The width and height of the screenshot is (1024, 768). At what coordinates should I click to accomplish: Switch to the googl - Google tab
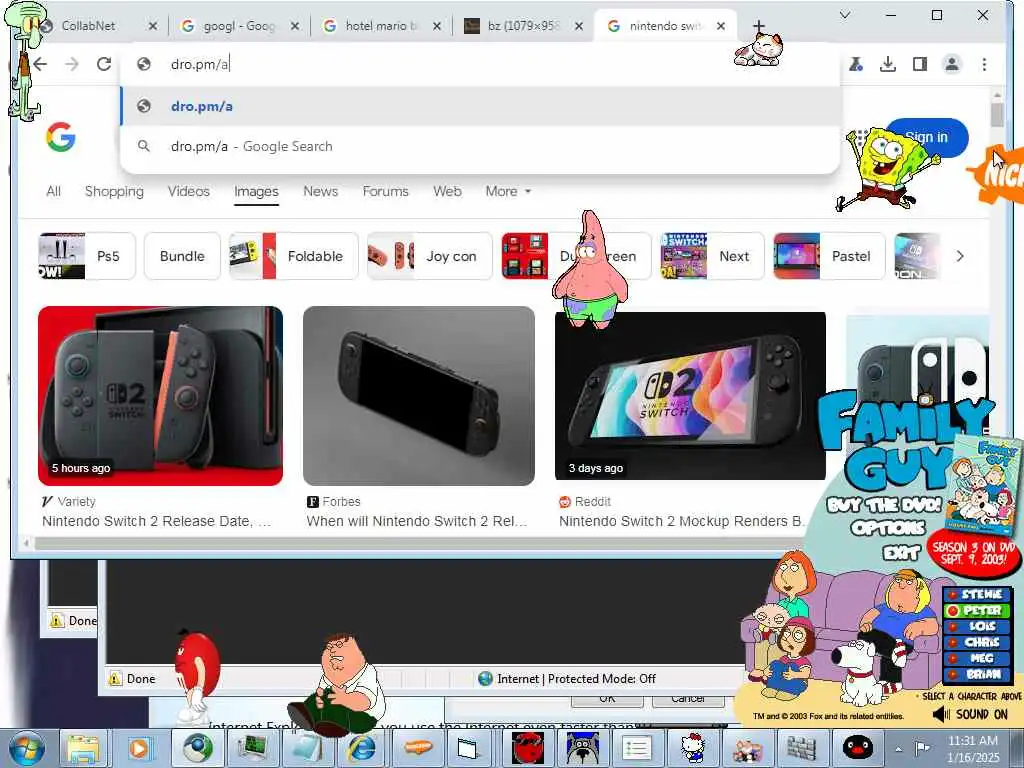tap(238, 25)
